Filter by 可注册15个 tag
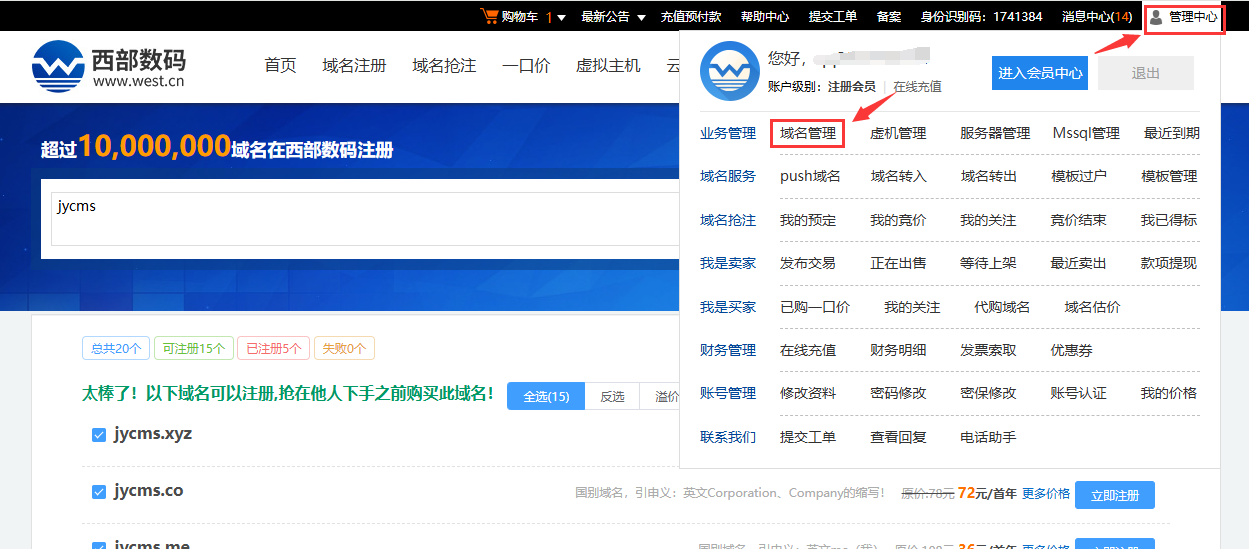Image resolution: width=1249 pixels, height=549 pixels. tap(193, 349)
